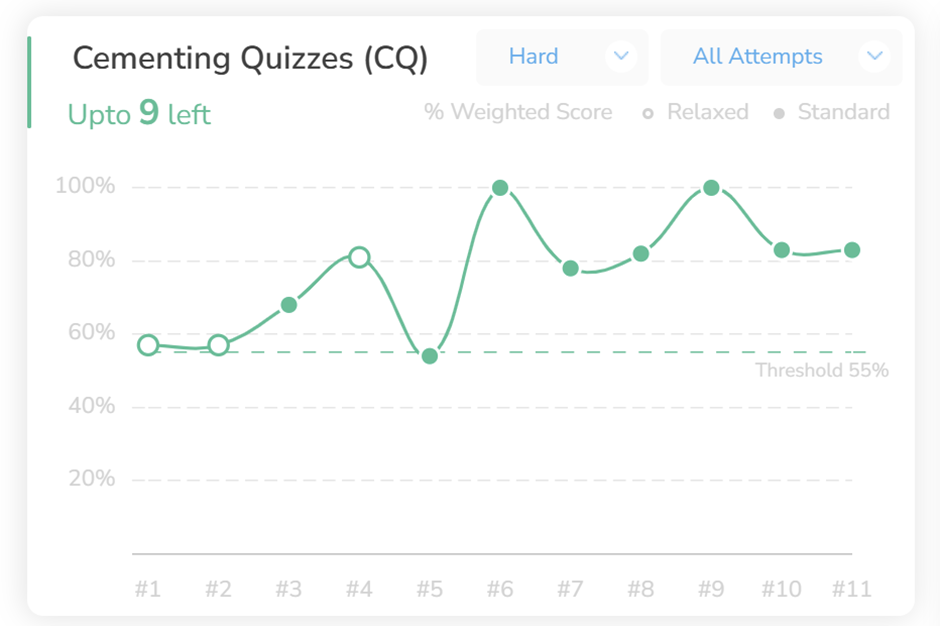Click the Upto 9 left text
The height and width of the screenshot is (626, 940).
point(139,114)
